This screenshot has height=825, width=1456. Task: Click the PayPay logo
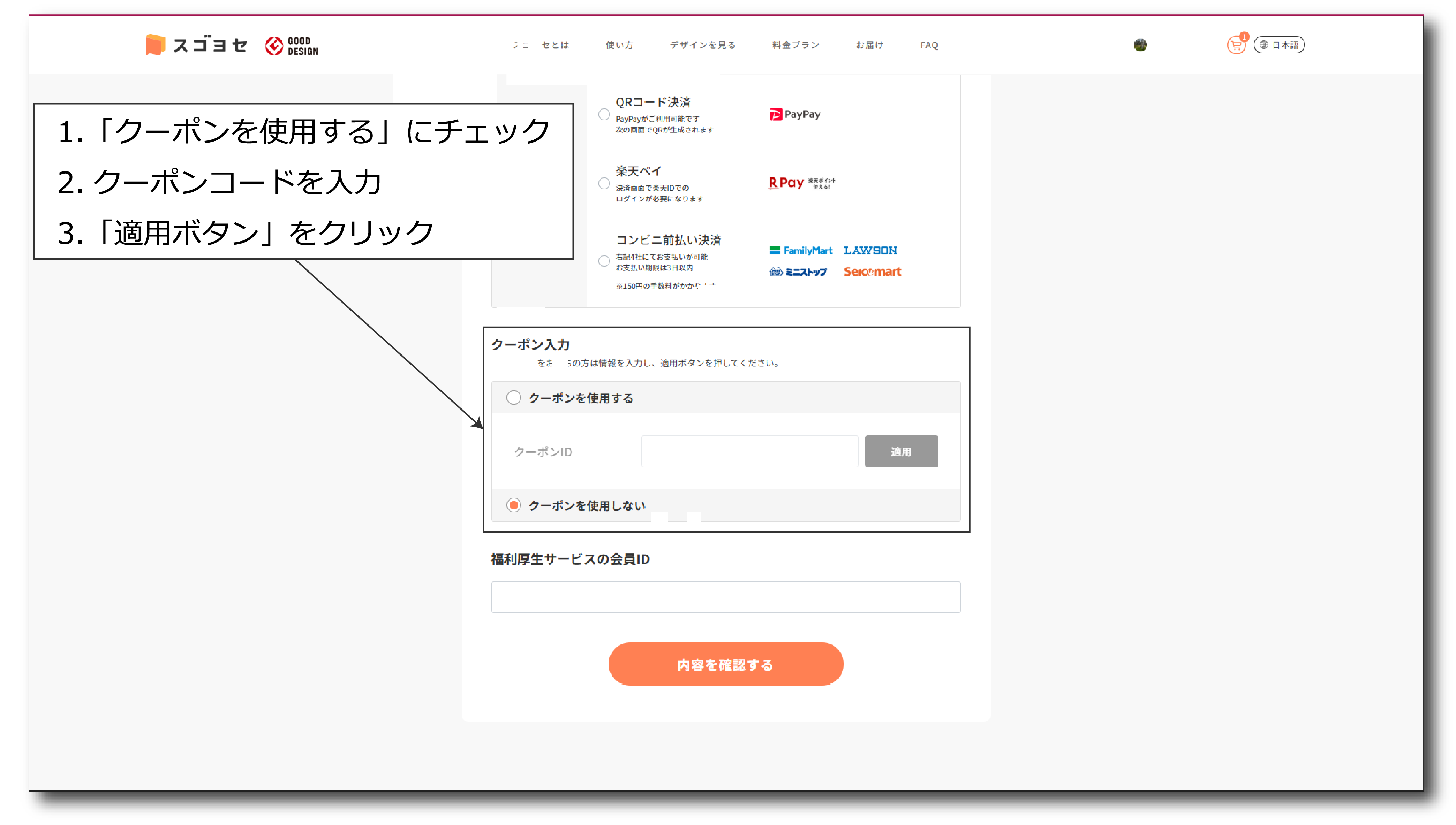click(x=794, y=114)
